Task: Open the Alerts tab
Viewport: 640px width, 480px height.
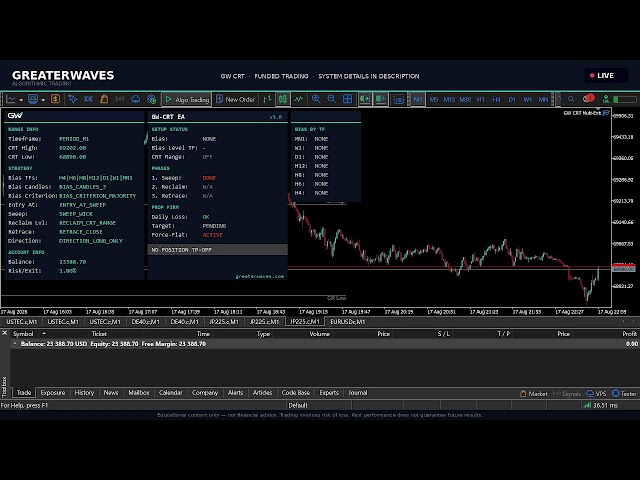Action: tap(235, 393)
